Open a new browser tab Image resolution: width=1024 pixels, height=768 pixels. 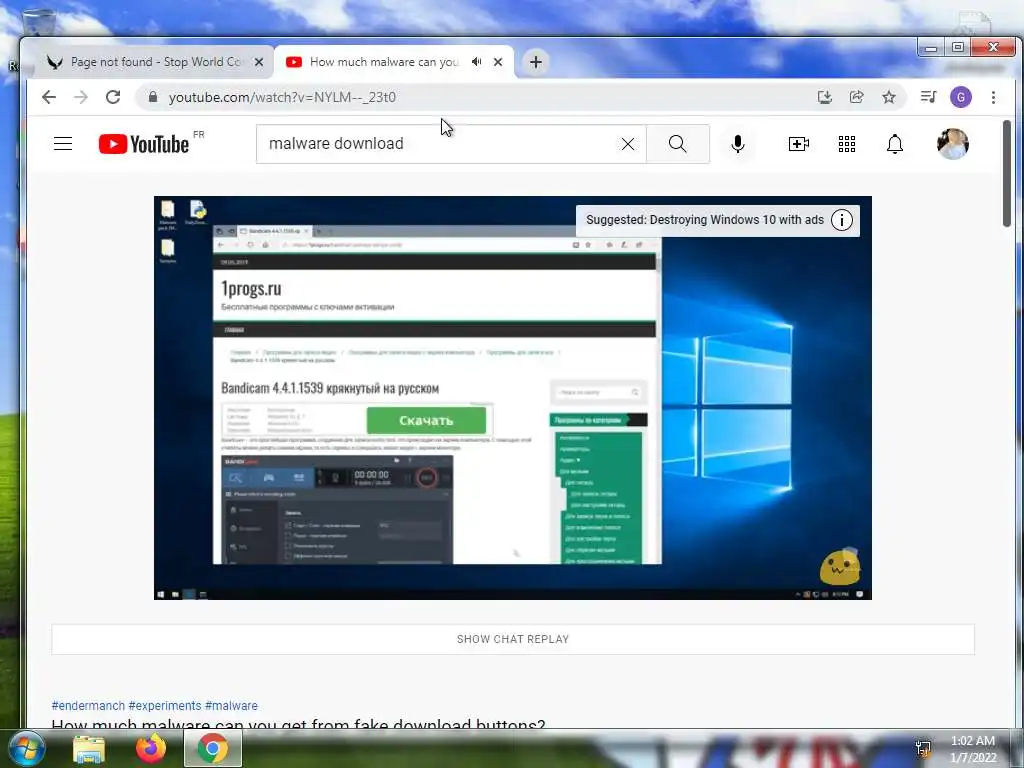[x=536, y=62]
